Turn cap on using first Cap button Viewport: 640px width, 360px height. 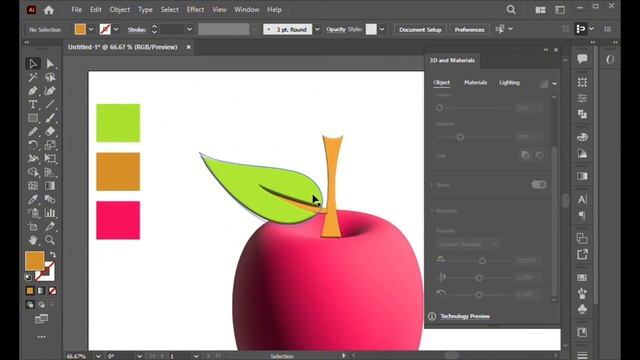pyautogui.click(x=525, y=155)
